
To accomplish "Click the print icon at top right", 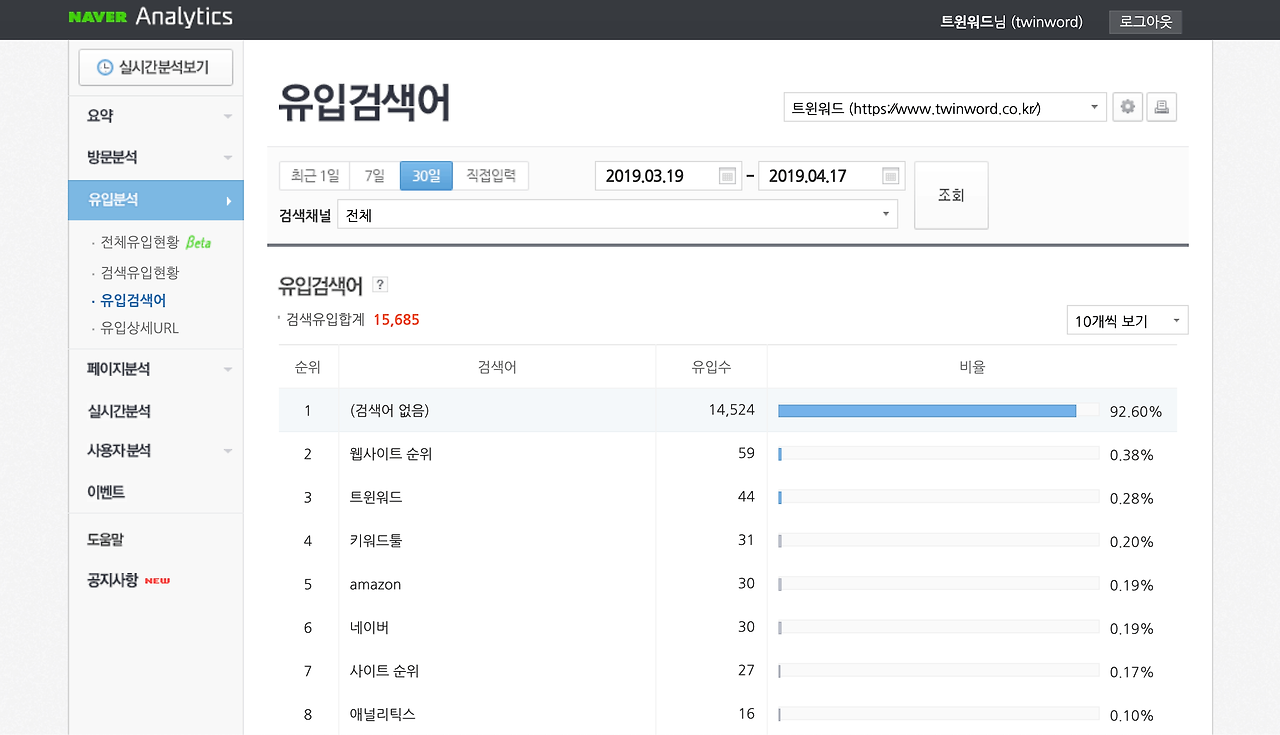I will 1161,107.
